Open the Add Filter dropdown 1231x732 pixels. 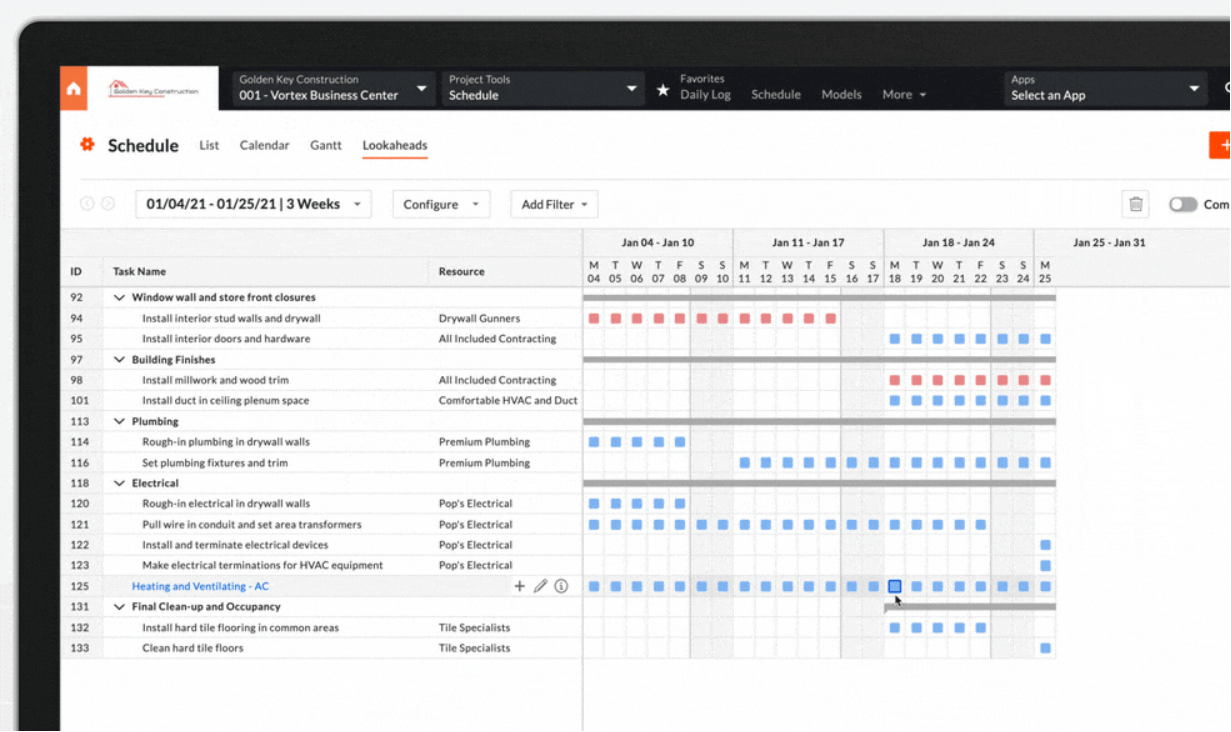tap(554, 204)
